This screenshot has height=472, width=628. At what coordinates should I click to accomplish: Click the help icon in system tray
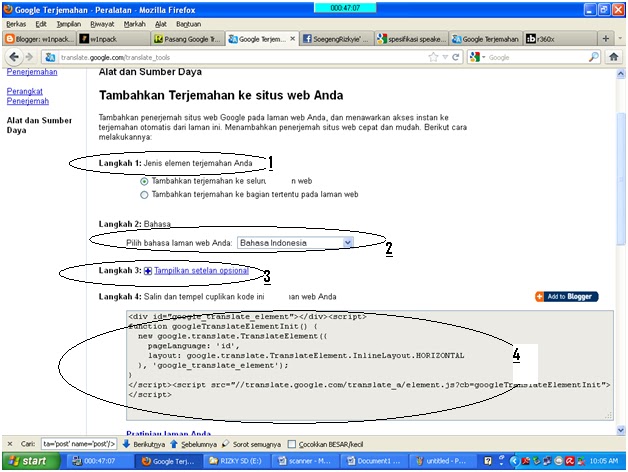point(487,461)
